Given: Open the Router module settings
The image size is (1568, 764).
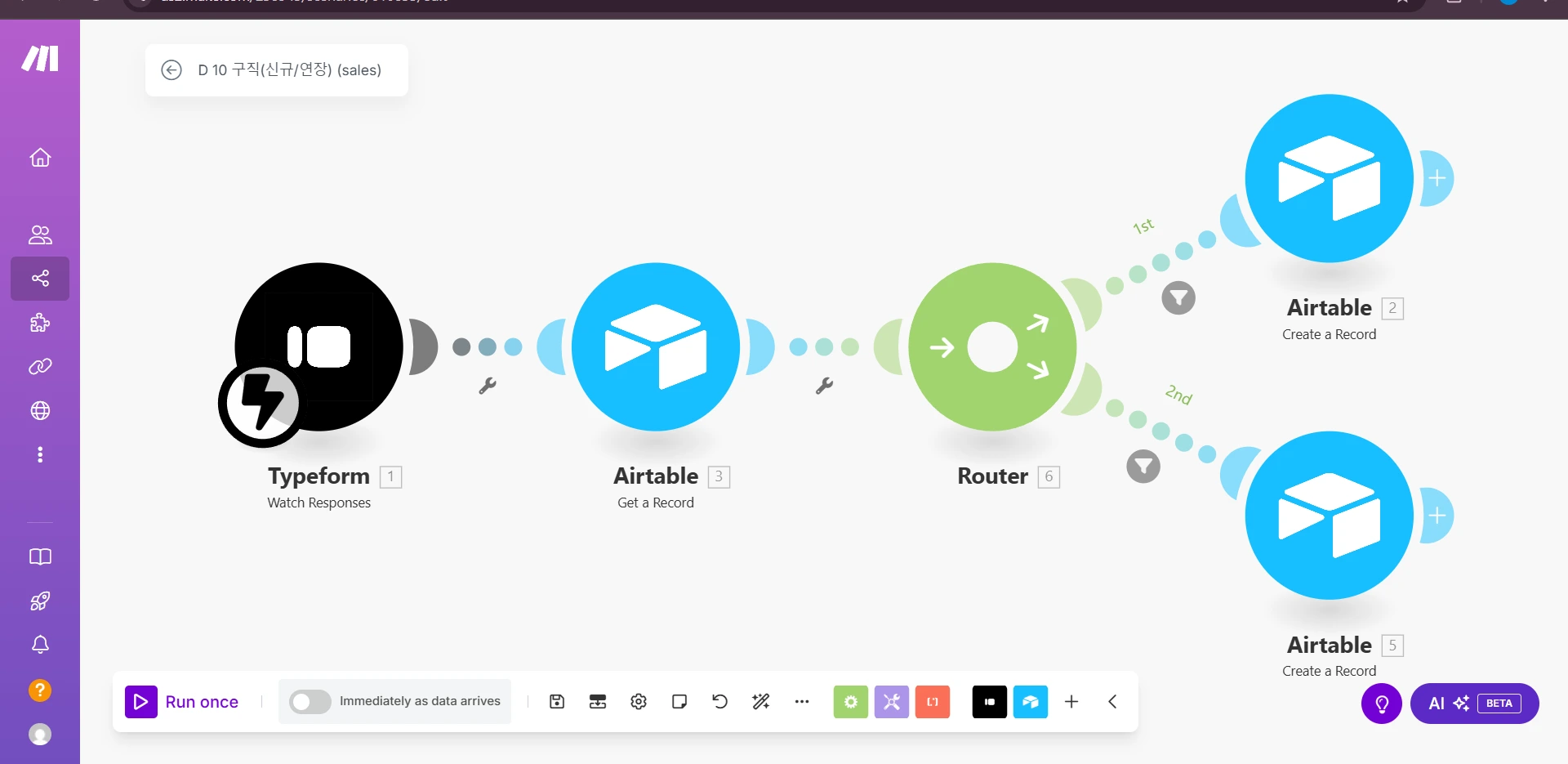Looking at the screenshot, I should click(992, 347).
